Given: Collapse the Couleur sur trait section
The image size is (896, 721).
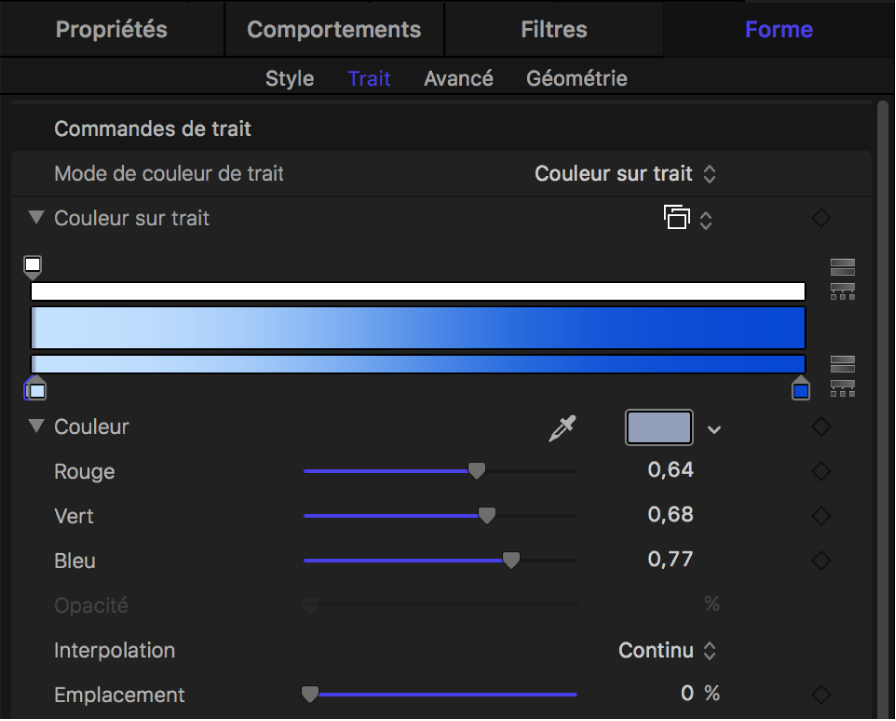Looking at the screenshot, I should [x=36, y=217].
